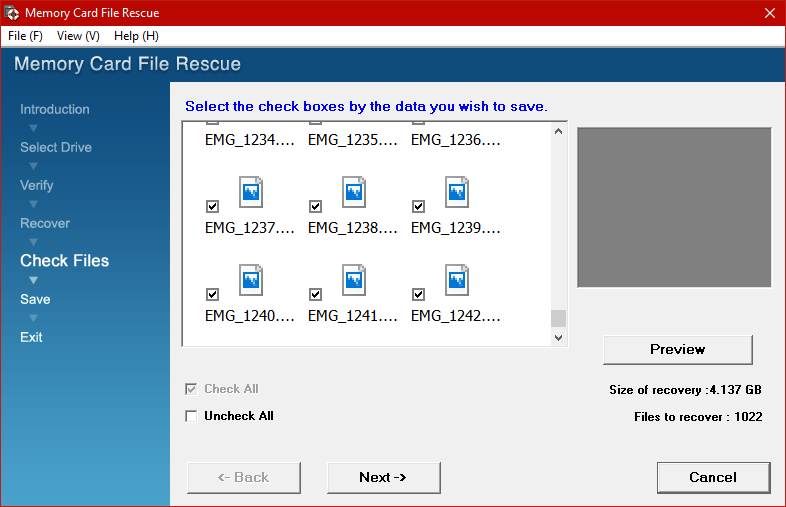
Task: Uncheck the EMG_1241 checkbox
Action: coord(315,294)
